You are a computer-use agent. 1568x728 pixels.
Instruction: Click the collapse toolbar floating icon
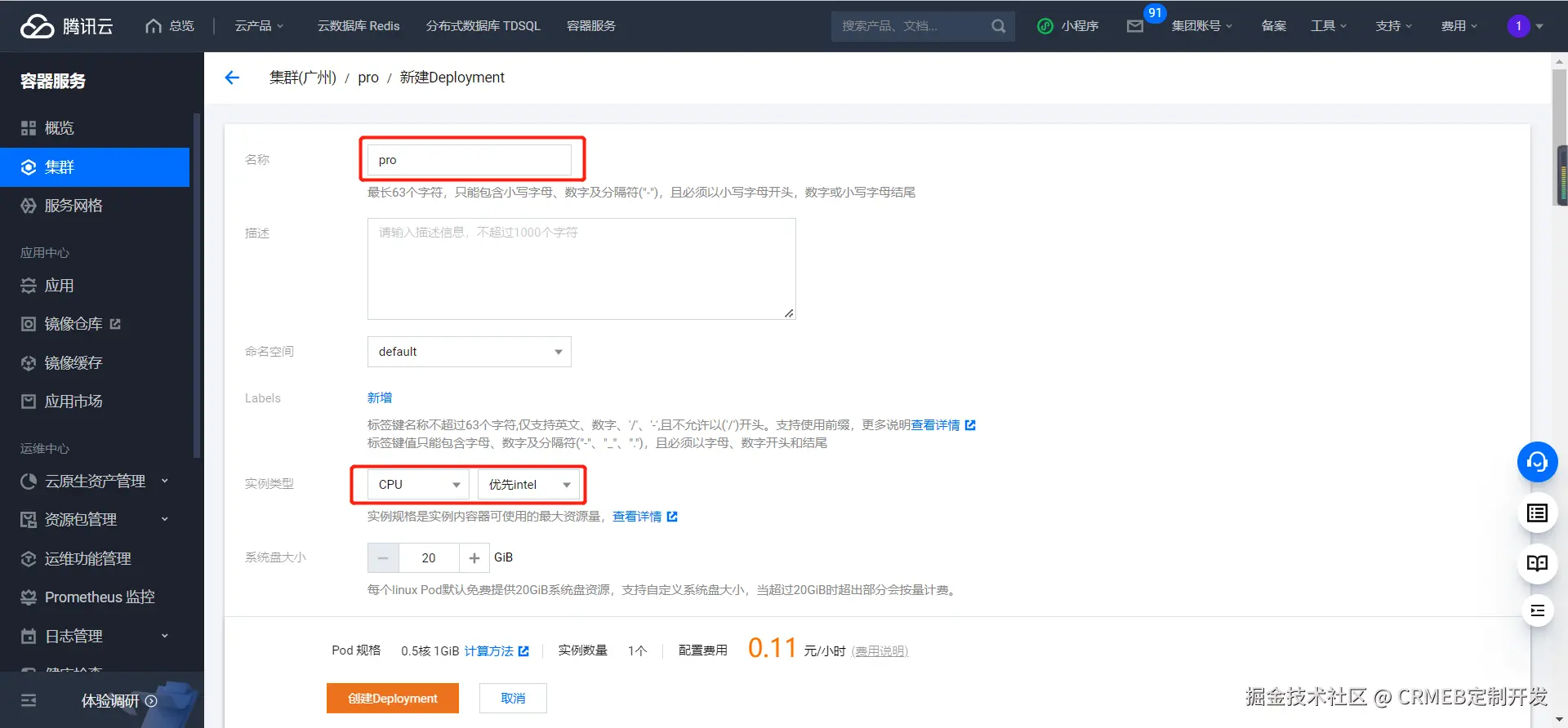pos(1538,611)
